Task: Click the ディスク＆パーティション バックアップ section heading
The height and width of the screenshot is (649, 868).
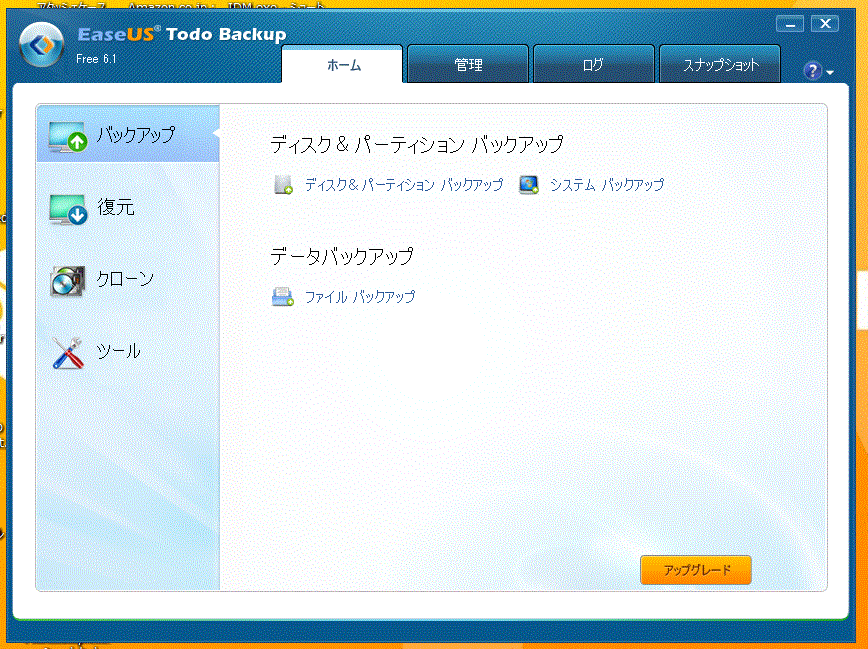Action: pos(417,145)
